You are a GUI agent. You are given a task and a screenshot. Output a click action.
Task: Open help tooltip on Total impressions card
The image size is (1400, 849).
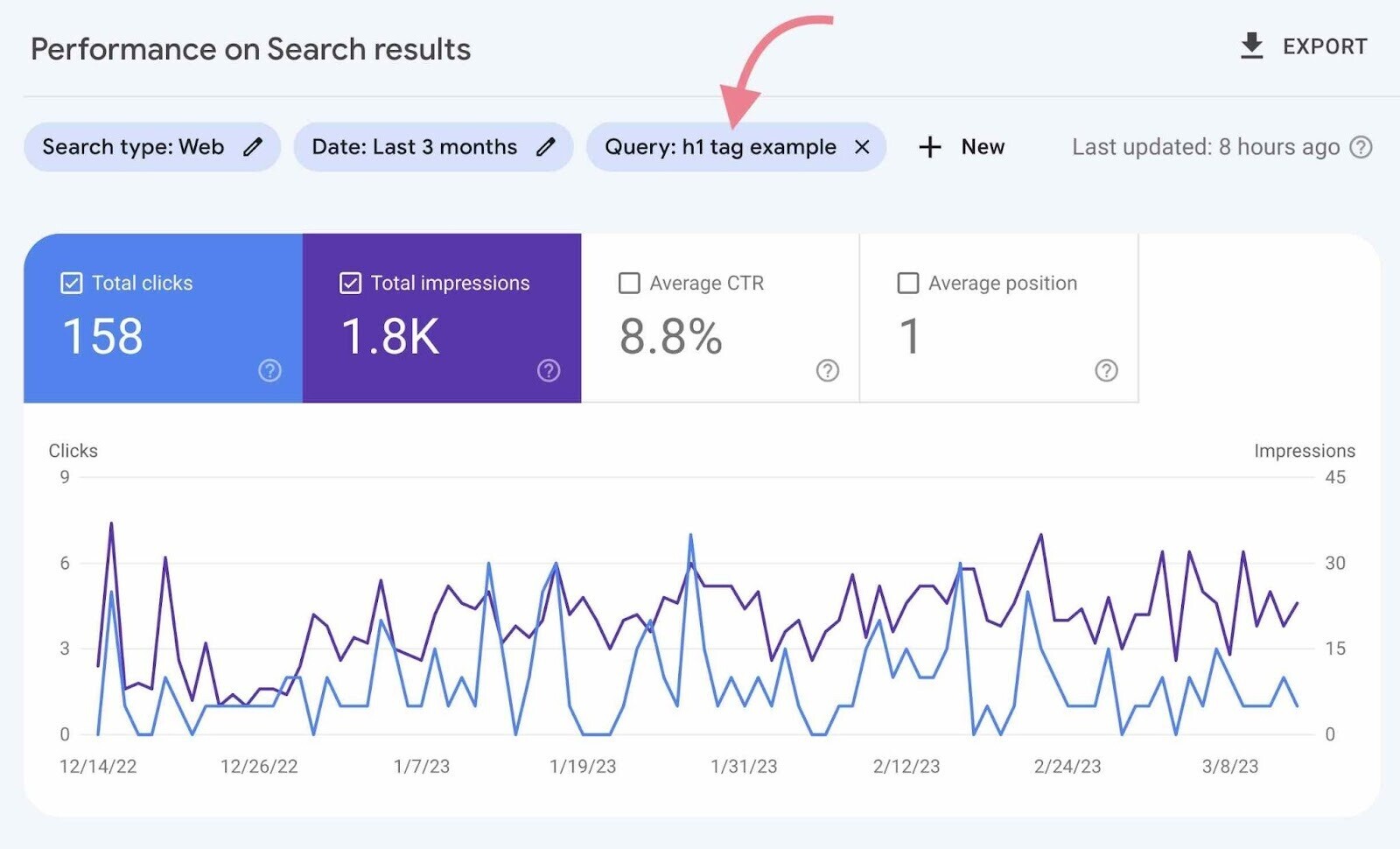548,371
